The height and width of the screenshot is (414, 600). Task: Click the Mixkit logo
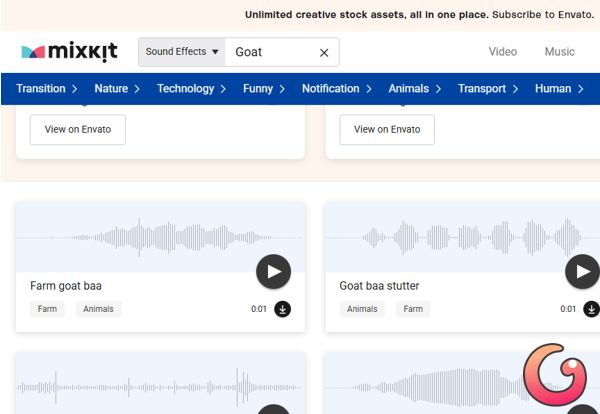tap(70, 52)
